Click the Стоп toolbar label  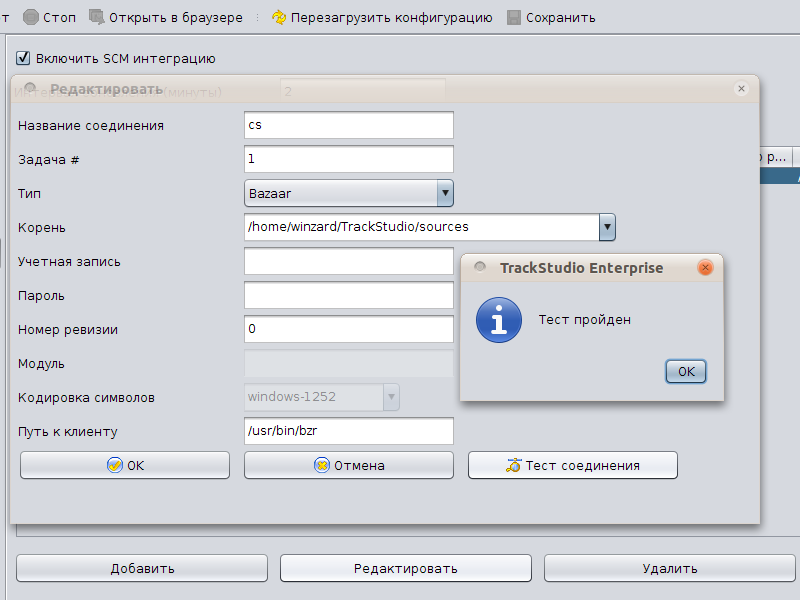59,18
